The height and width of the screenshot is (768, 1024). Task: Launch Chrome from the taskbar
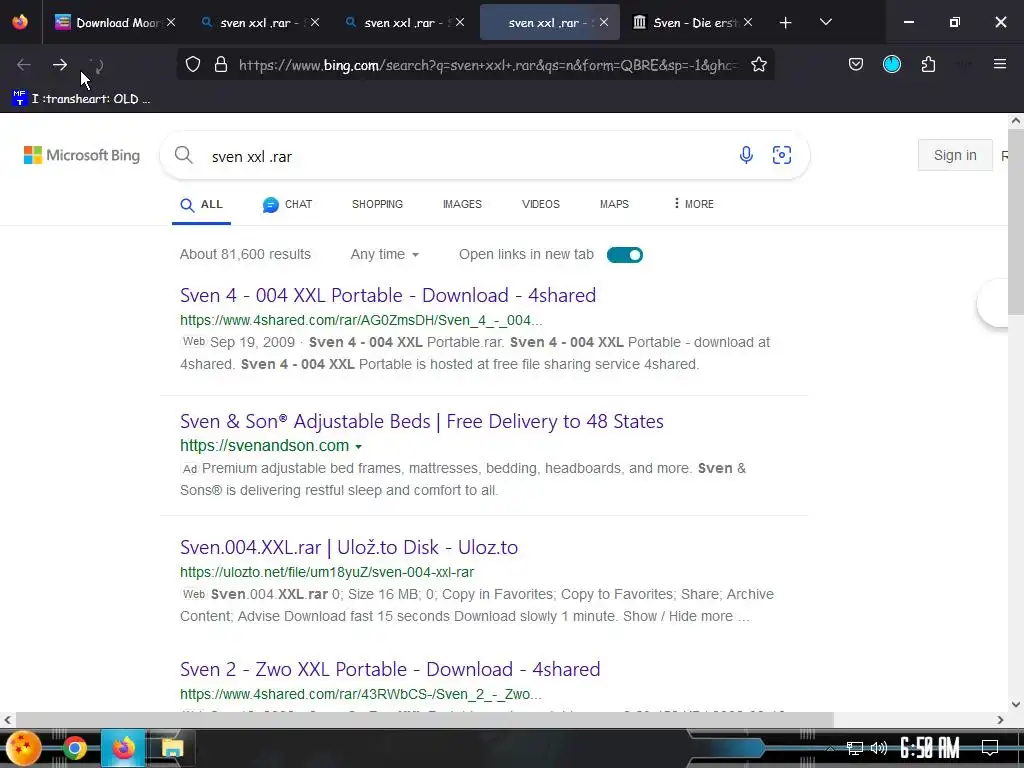[74, 748]
